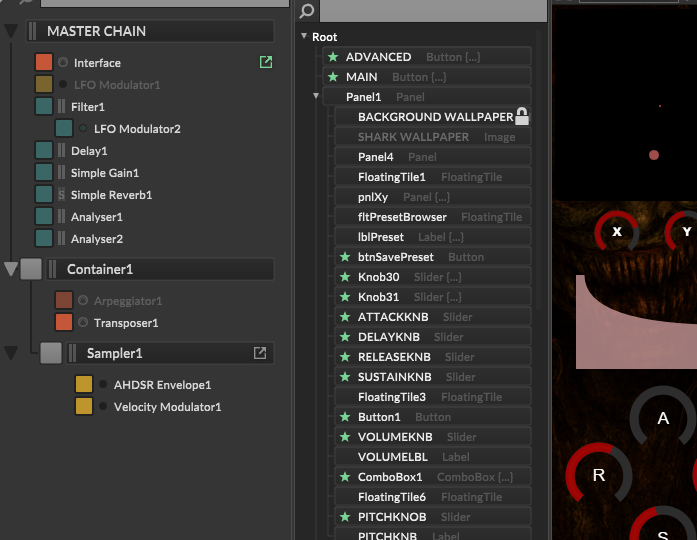Collapse the Panel1 node

coord(316,97)
